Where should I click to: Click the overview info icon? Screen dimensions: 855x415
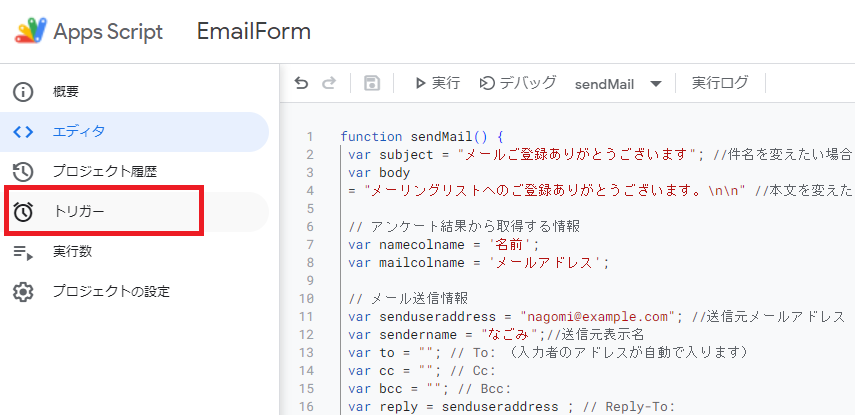click(x=24, y=92)
